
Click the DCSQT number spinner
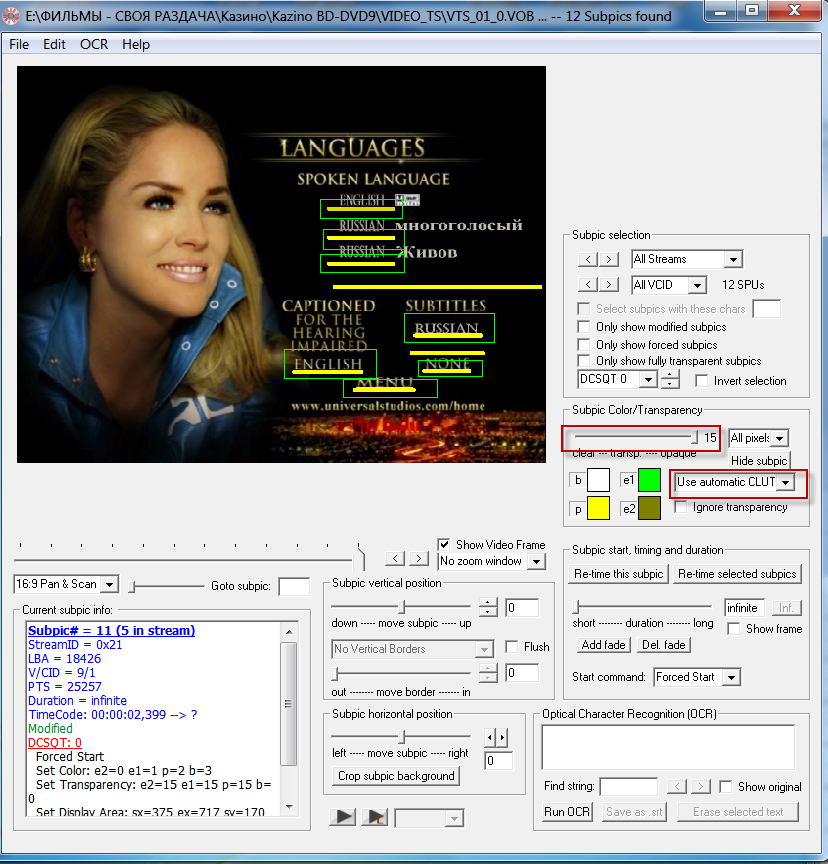[x=670, y=379]
